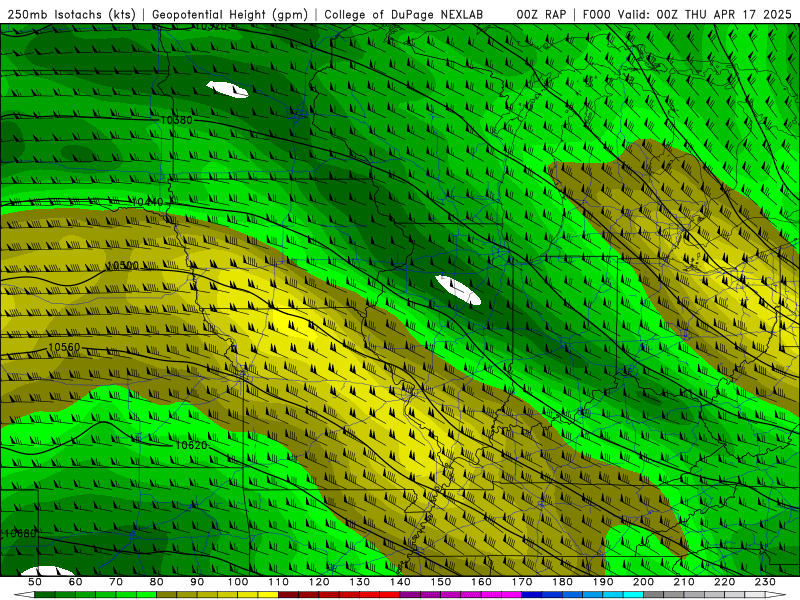
Task: Click the legend value 70
Action: 116,582
